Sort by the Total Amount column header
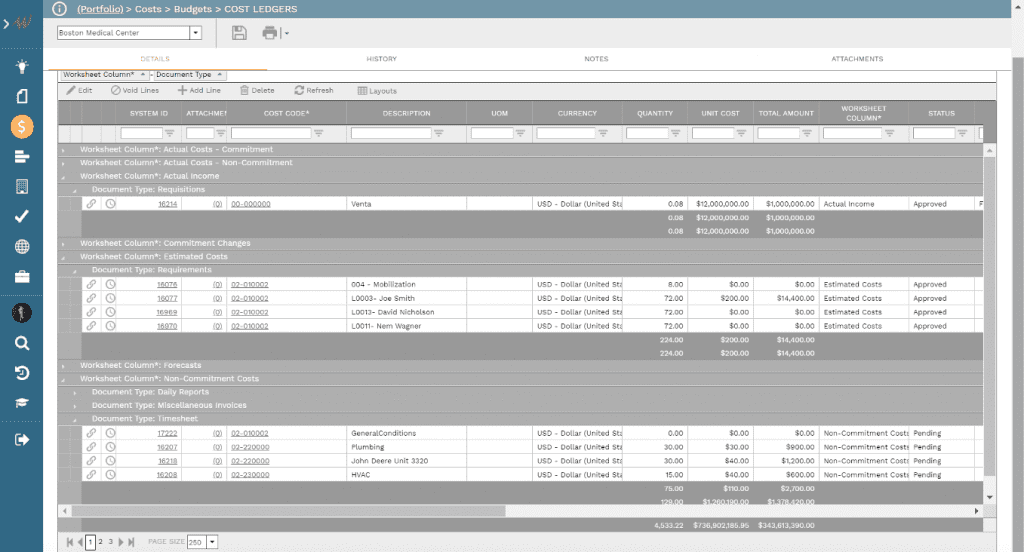Screen dimensions: 1024x552 pos(786,113)
